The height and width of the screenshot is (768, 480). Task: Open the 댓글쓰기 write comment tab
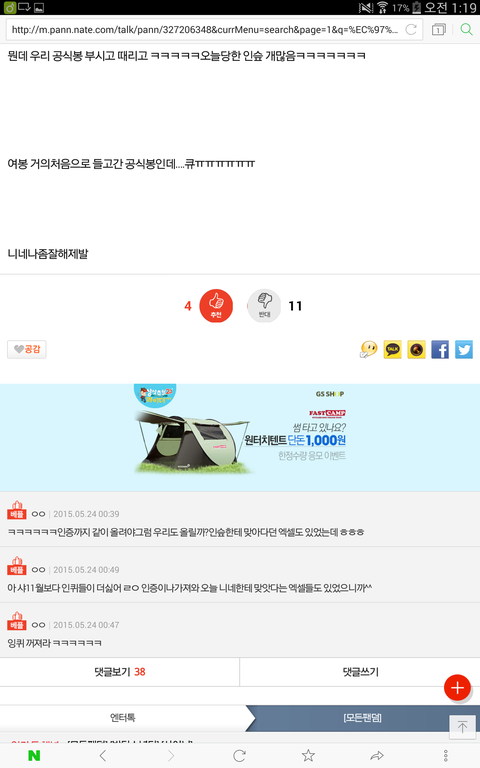tap(360, 672)
